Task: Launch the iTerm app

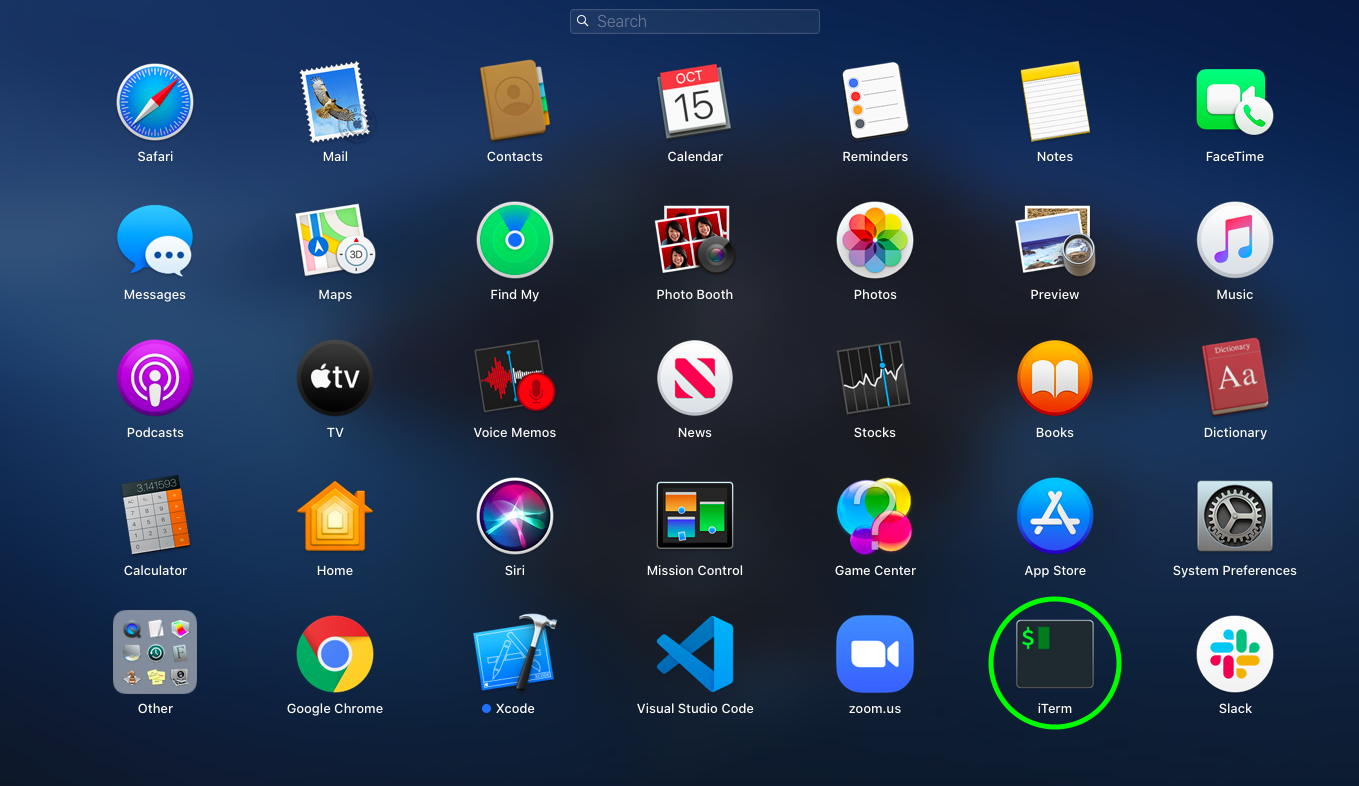Action: point(1055,654)
